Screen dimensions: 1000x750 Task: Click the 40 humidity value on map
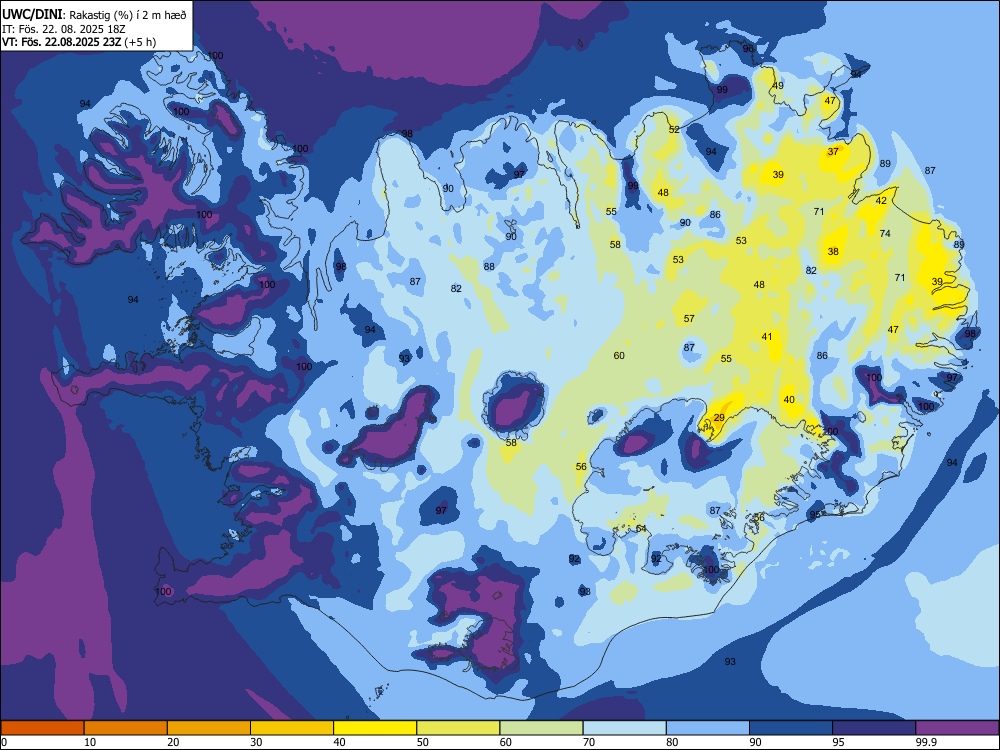click(790, 400)
